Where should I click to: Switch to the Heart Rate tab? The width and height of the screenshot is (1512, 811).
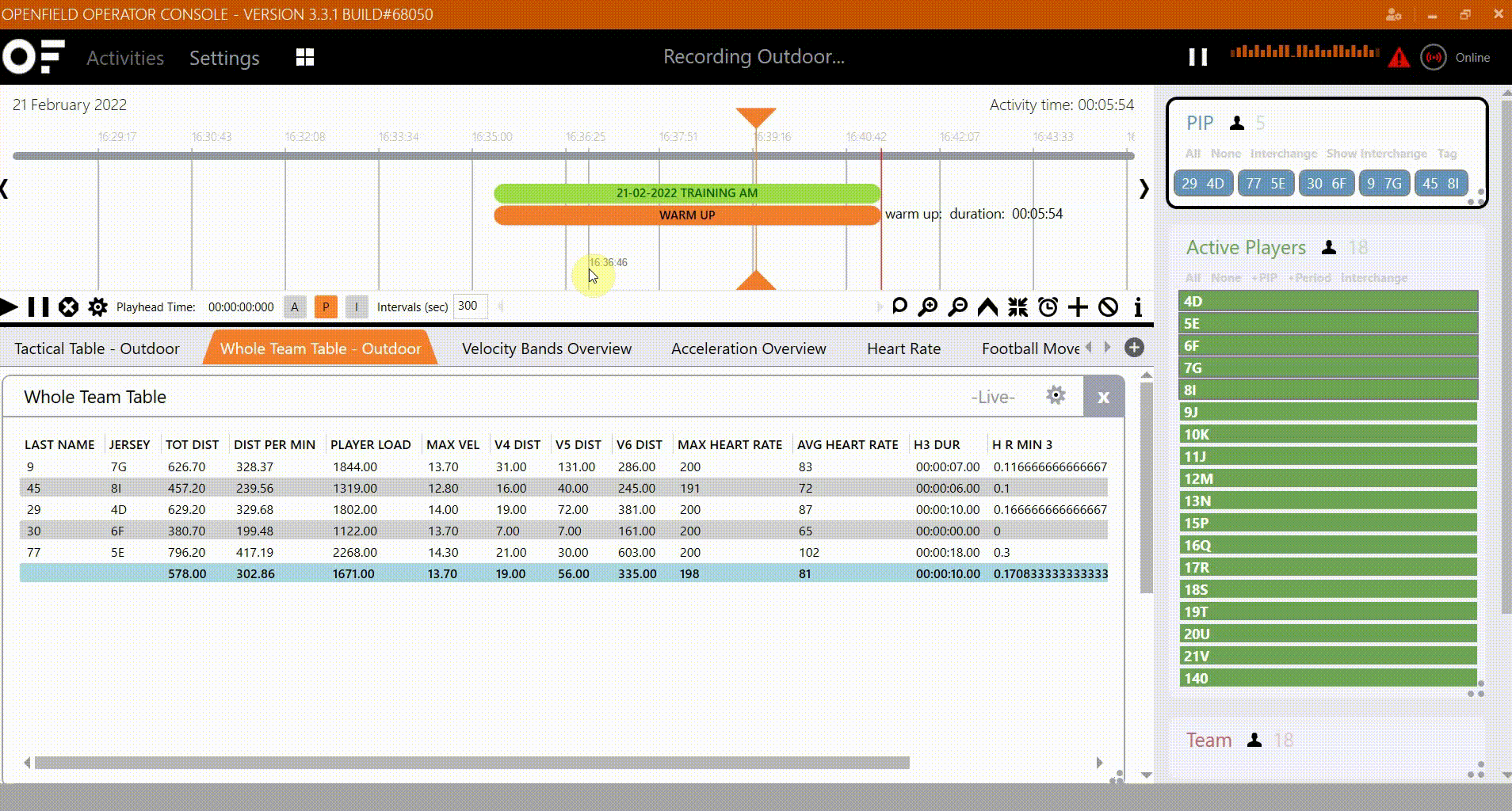[x=903, y=348]
